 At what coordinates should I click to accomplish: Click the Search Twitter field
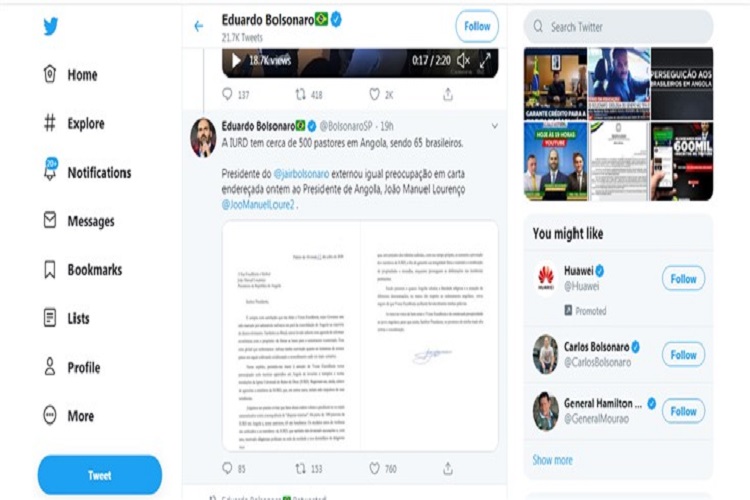click(618, 27)
